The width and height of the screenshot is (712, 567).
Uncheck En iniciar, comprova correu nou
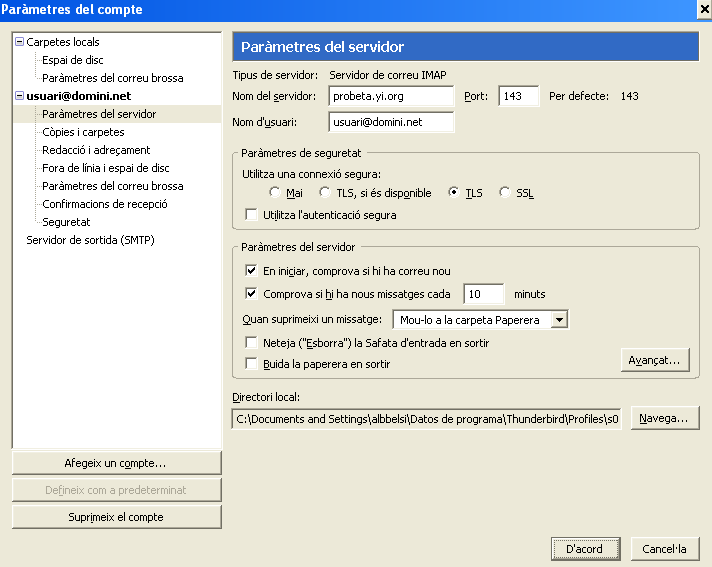(251, 271)
